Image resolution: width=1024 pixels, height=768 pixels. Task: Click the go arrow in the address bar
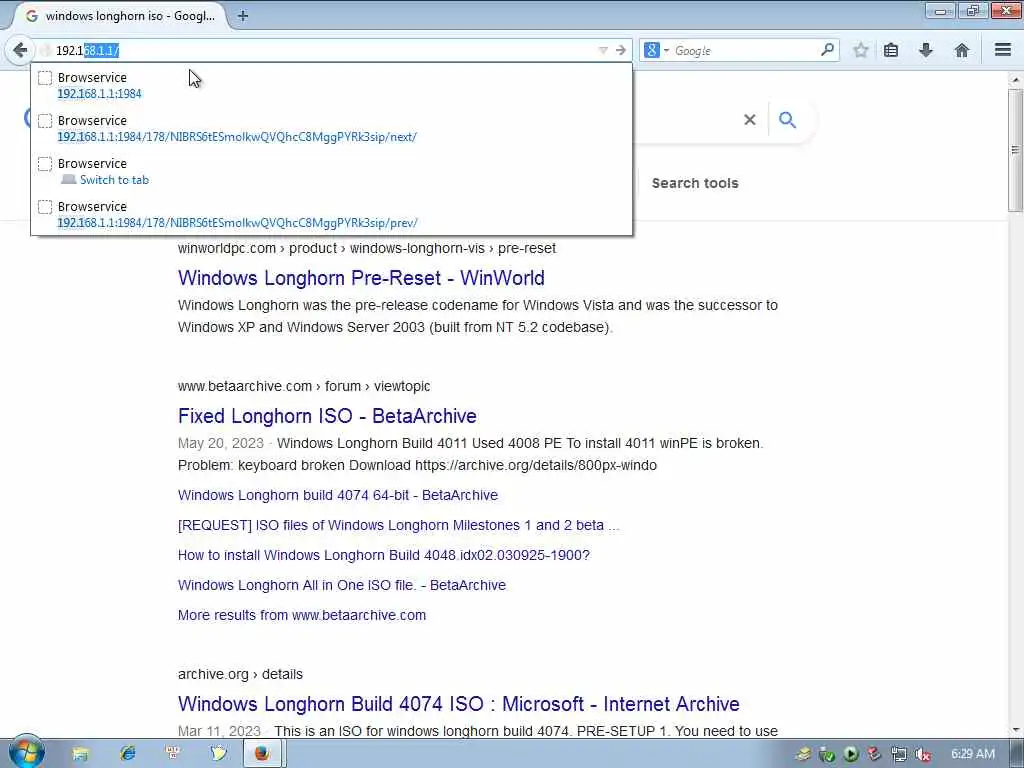[x=620, y=50]
